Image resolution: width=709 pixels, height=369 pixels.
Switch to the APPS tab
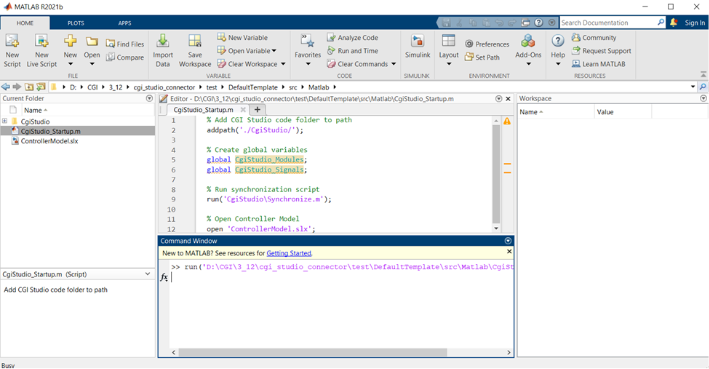pos(125,23)
